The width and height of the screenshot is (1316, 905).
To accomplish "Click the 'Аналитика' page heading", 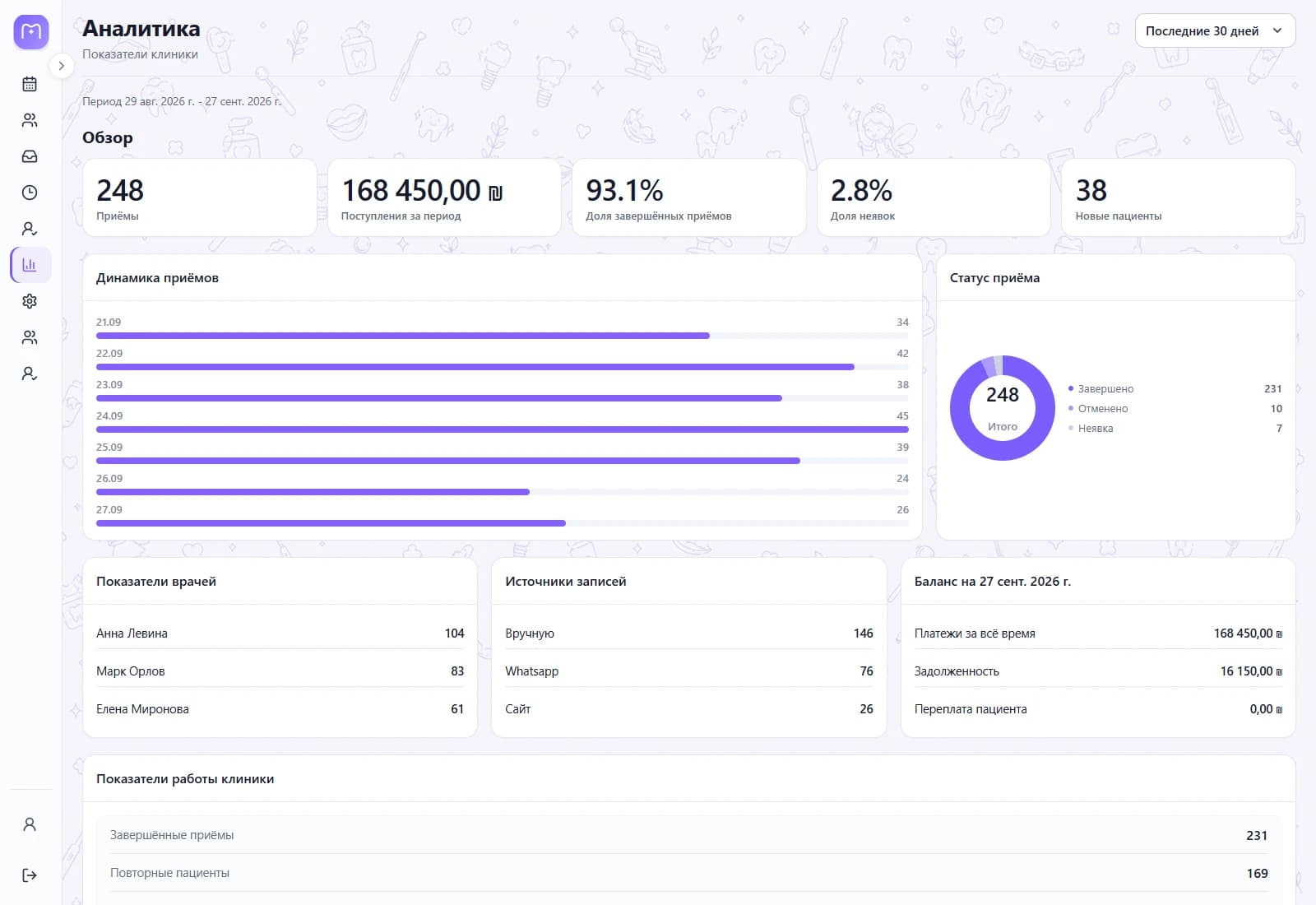I will click(141, 29).
